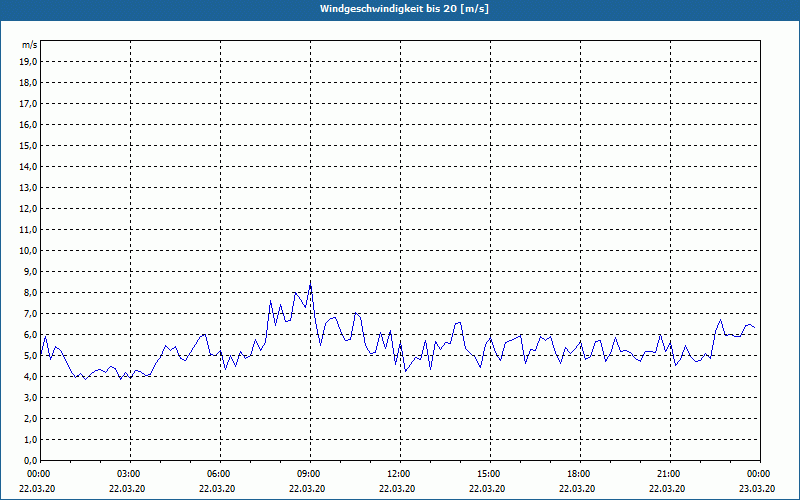The height and width of the screenshot is (500, 800).
Task: Click the '18:00' time label
Action: coord(580,474)
